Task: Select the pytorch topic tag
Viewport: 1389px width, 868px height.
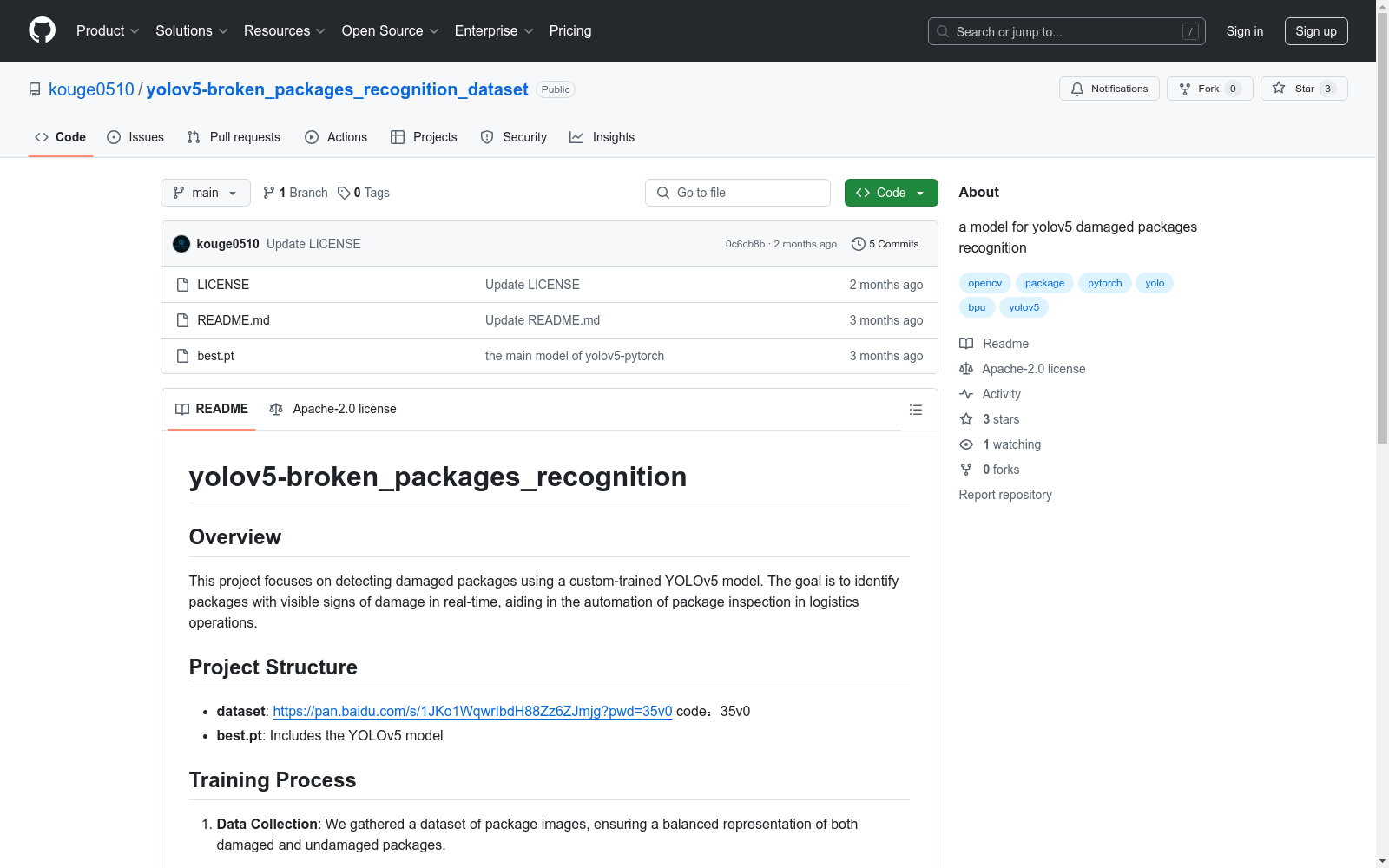Action: coord(1104,283)
